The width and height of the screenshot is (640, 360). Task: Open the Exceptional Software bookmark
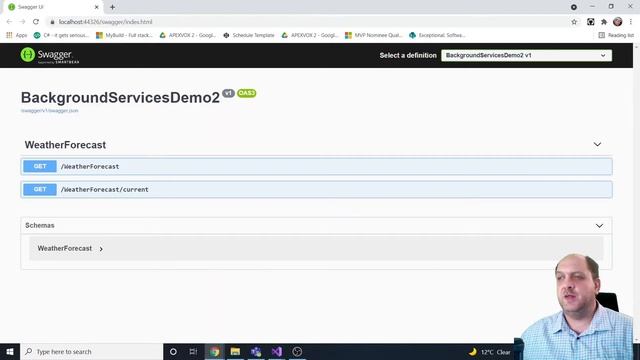pos(437,36)
